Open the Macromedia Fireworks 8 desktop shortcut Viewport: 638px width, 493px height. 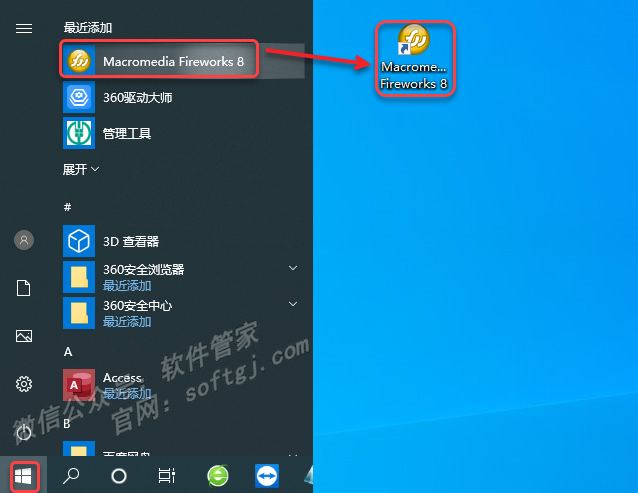pyautogui.click(x=414, y=57)
